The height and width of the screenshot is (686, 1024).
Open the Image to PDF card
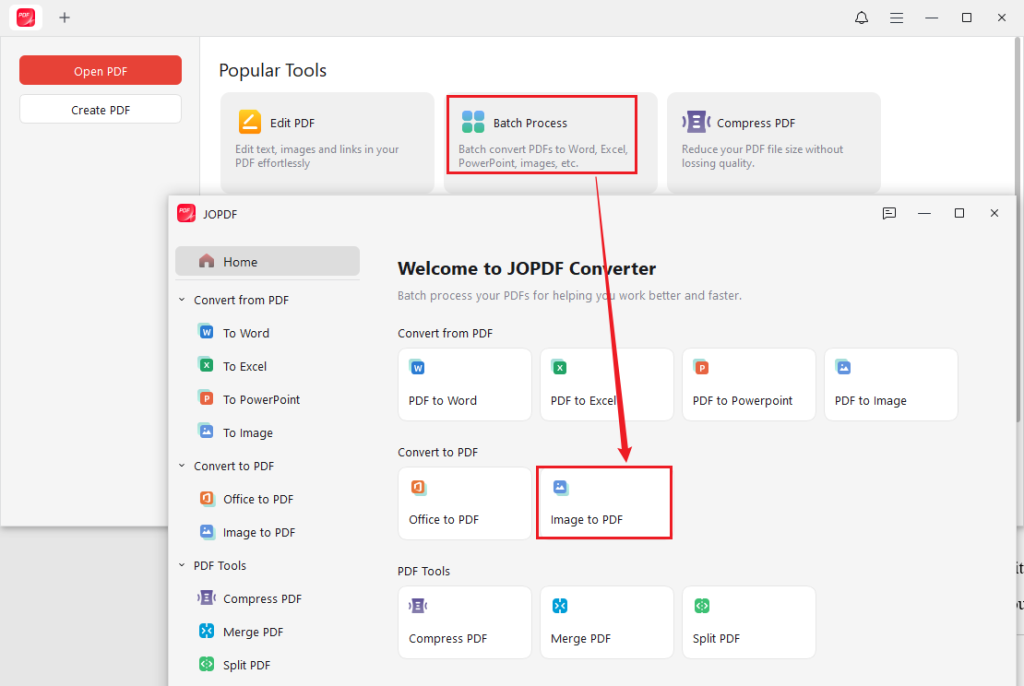604,503
